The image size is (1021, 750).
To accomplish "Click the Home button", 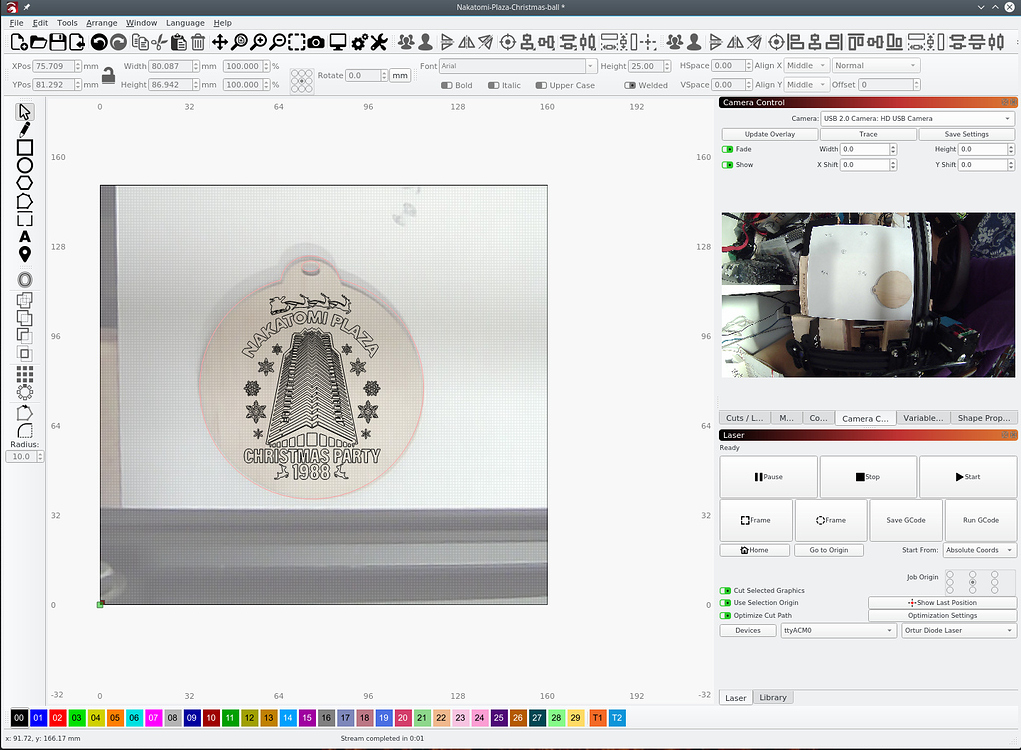I will coord(755,550).
